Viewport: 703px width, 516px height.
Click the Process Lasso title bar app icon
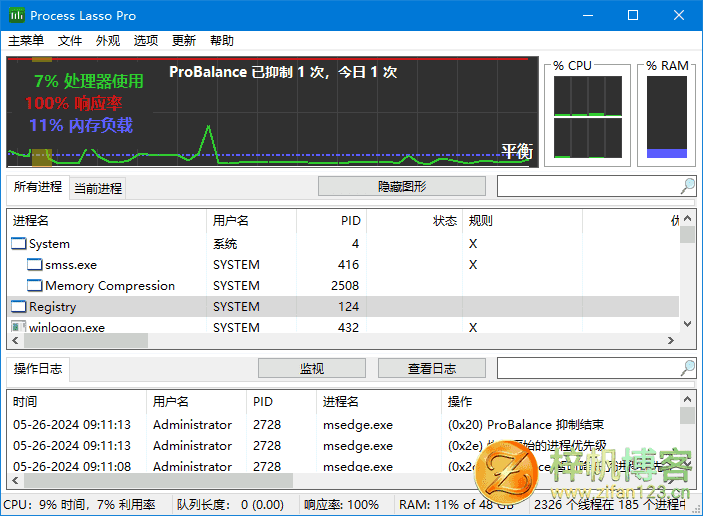click(x=17, y=16)
